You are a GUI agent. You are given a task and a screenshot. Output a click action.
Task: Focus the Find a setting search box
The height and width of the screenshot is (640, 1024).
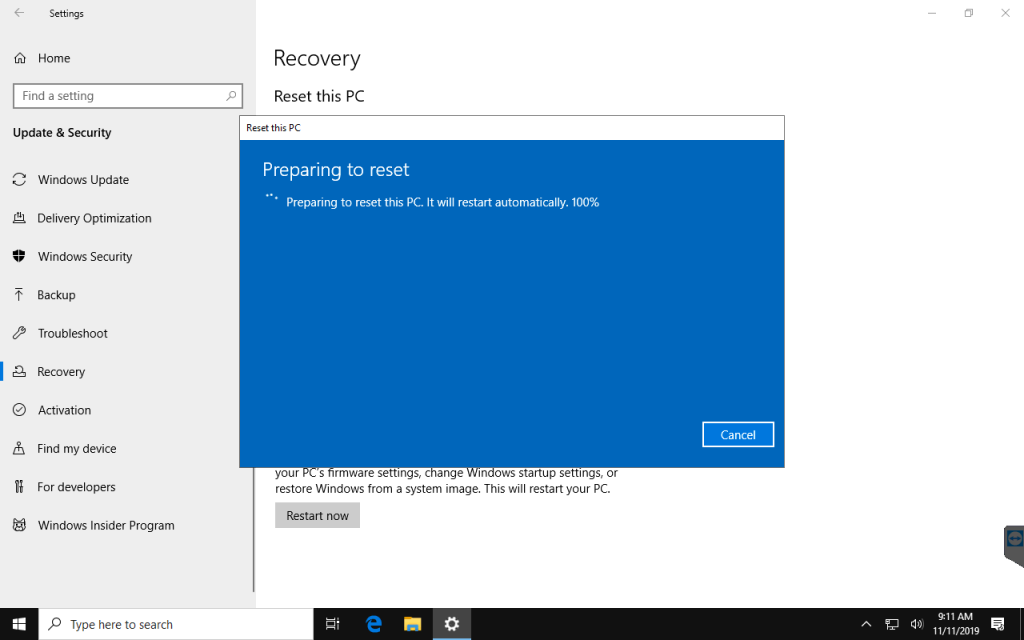tap(128, 96)
